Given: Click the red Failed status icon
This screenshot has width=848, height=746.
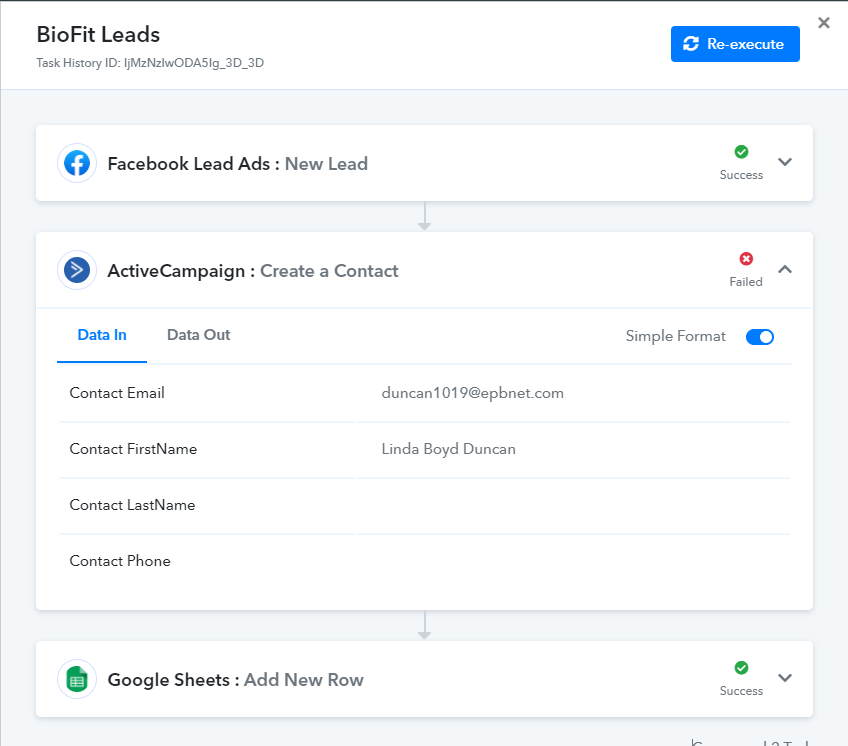Looking at the screenshot, I should tap(746, 259).
